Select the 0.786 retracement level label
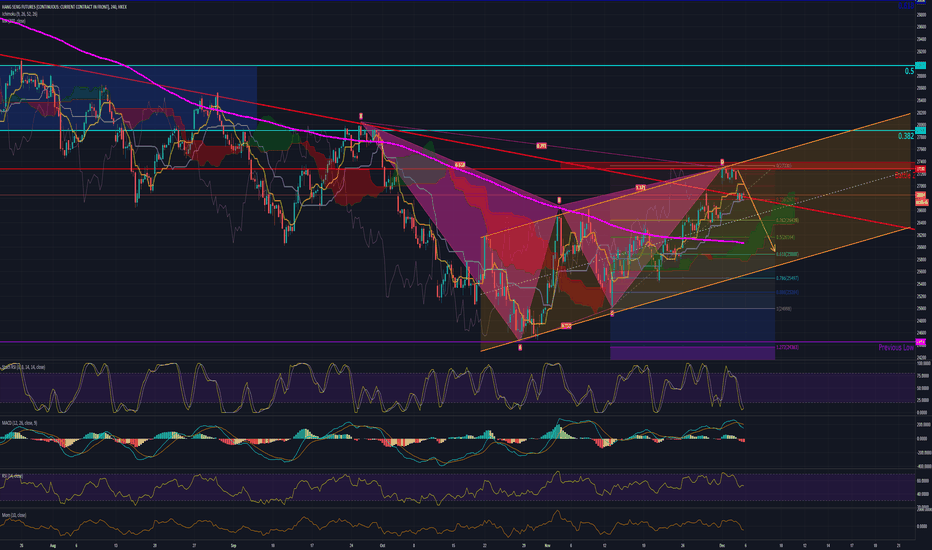Viewport: 932px width, 550px height. tap(787, 278)
